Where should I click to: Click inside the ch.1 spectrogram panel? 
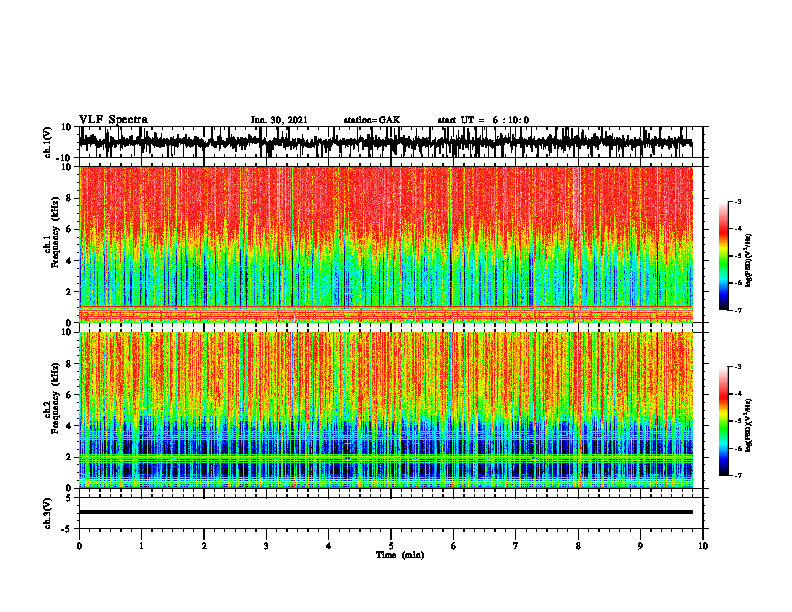click(x=385, y=244)
